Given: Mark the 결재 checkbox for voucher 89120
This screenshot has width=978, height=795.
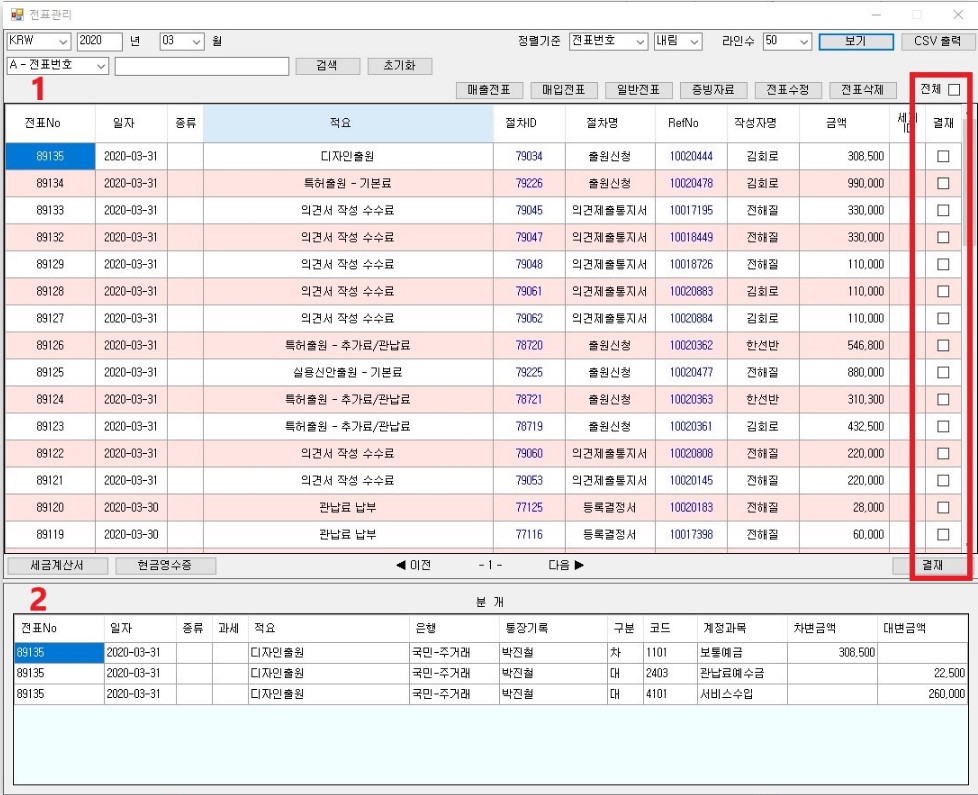Looking at the screenshot, I should coord(943,508).
